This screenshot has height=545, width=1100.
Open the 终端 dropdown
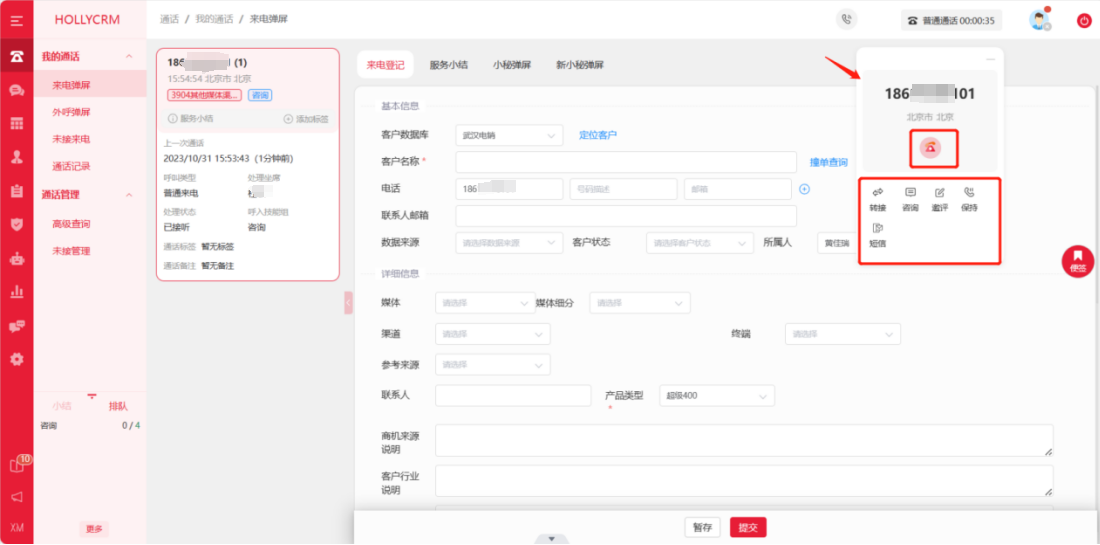click(x=843, y=334)
